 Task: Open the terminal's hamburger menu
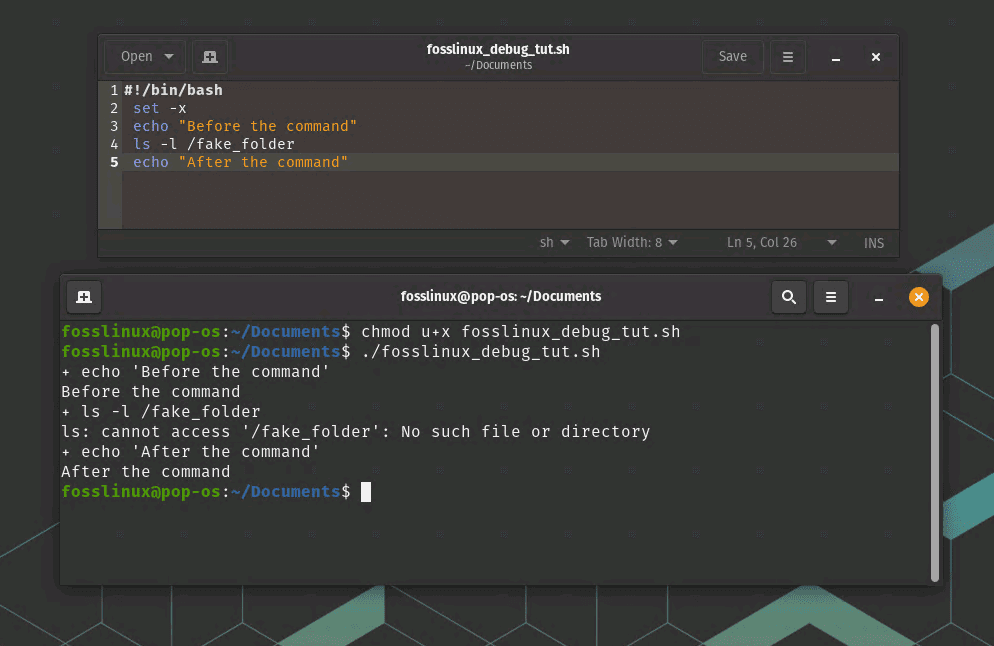(x=831, y=297)
